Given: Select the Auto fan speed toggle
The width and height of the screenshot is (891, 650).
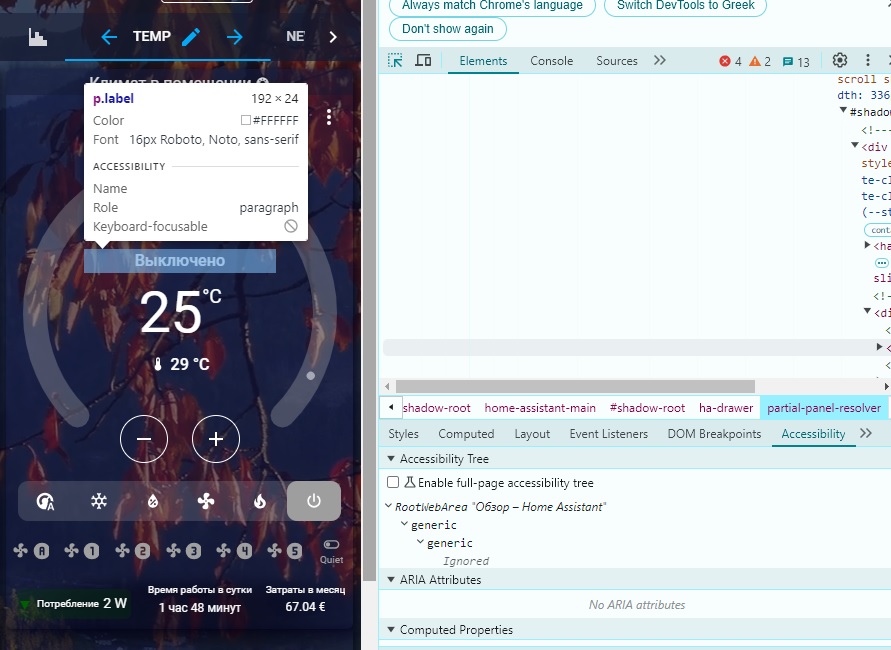Looking at the screenshot, I should click(x=40, y=549).
